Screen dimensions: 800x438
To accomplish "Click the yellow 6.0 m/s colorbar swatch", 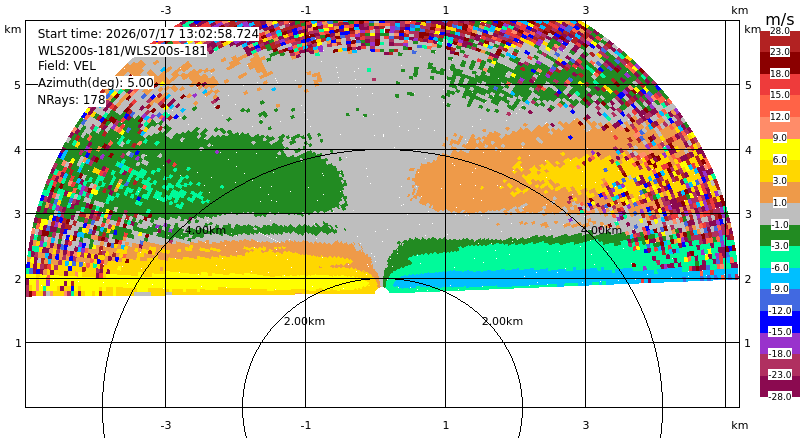I will click(x=780, y=149).
